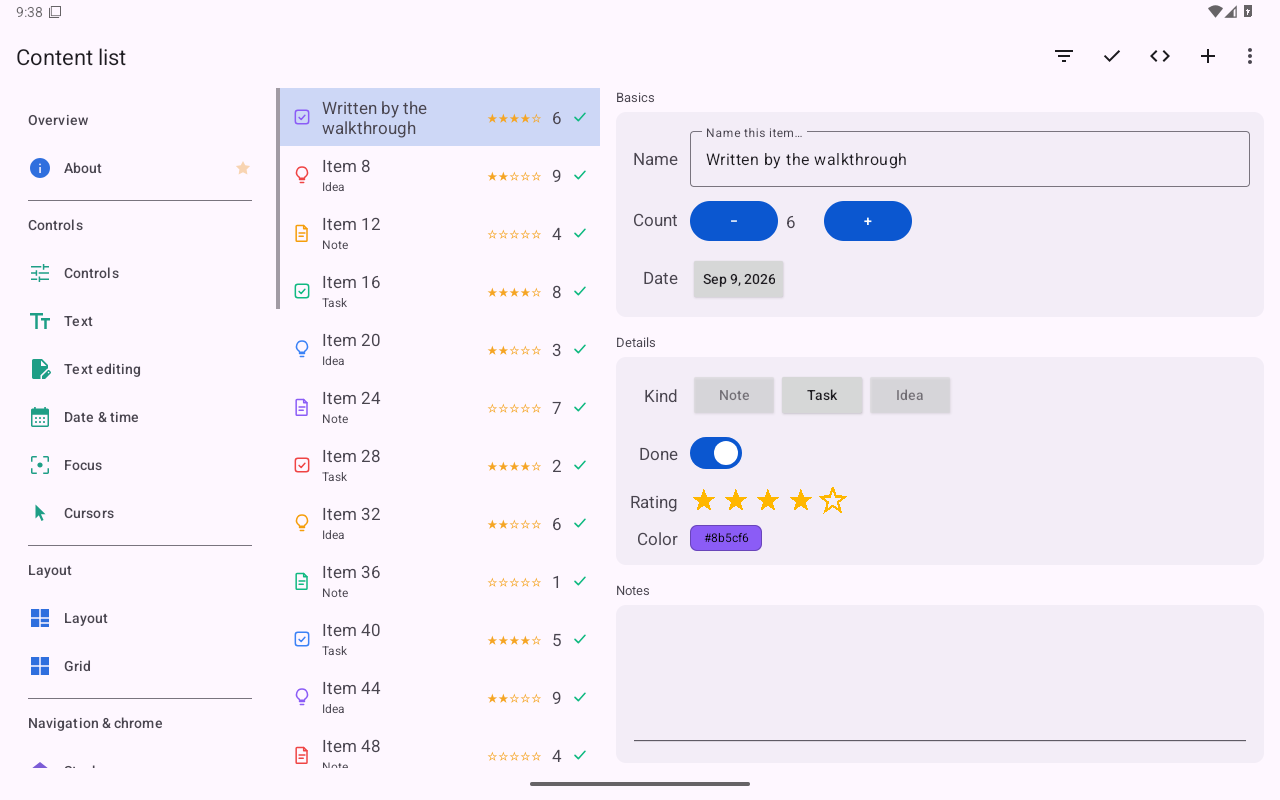Set rating to three stars
1280x800 pixels.
coord(768,500)
